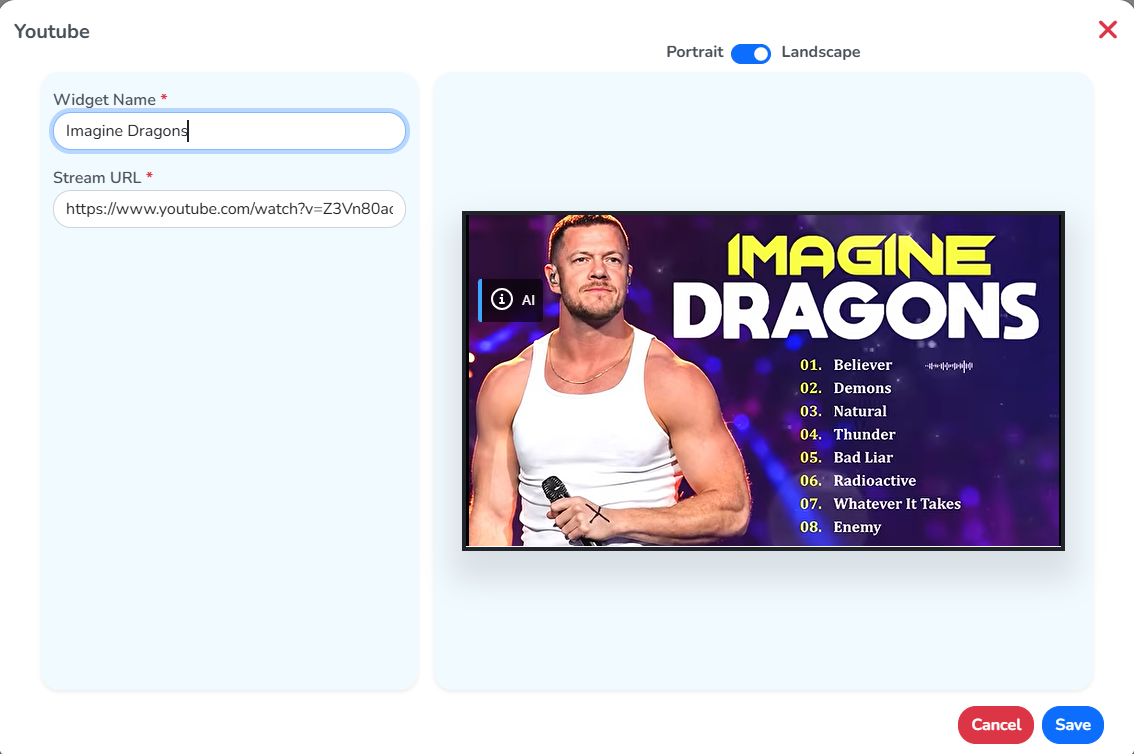Click the audio waveform icon beside Believer
The height and width of the screenshot is (754, 1134).
point(949,367)
